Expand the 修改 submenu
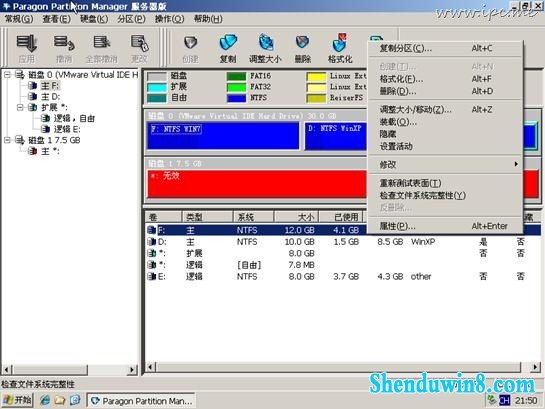545x409 pixels. pos(445,164)
